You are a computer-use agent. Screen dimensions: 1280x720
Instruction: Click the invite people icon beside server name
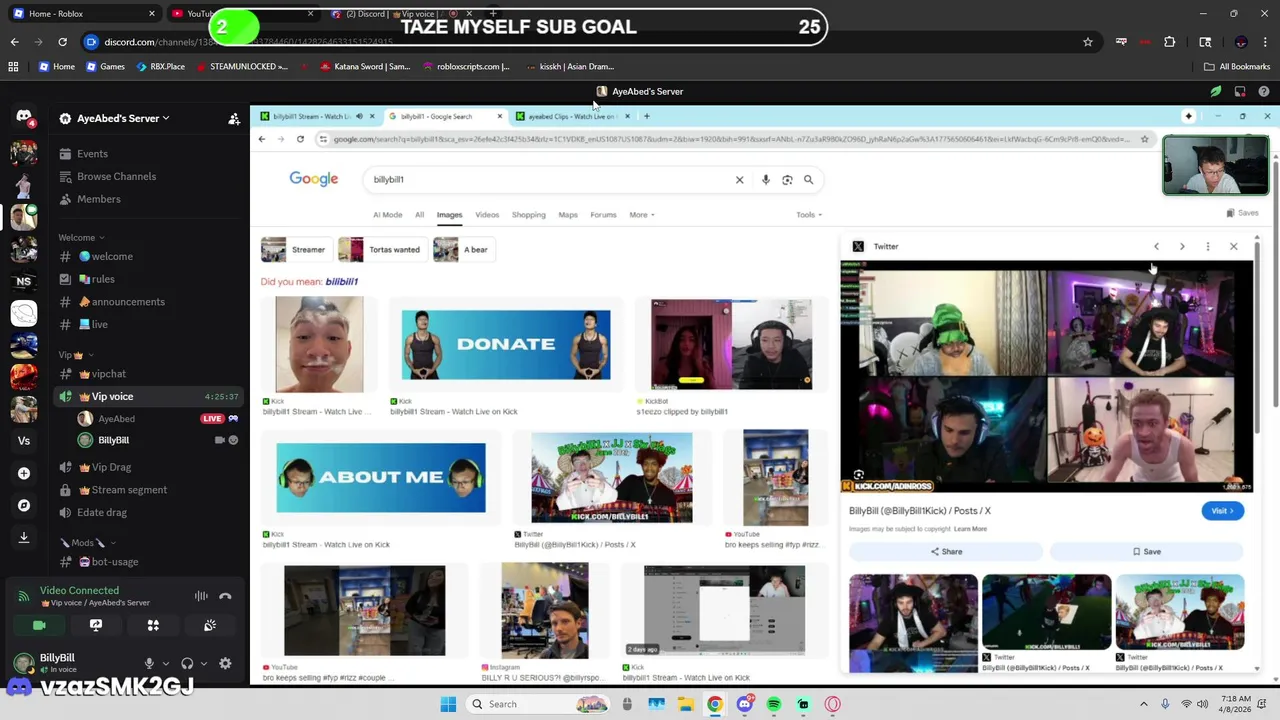pos(234,118)
